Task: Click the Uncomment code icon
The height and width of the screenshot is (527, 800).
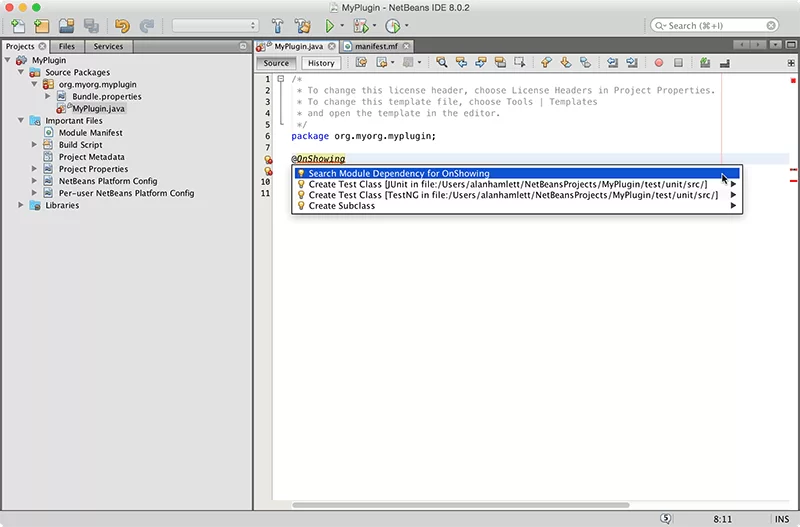Action: coord(724,63)
